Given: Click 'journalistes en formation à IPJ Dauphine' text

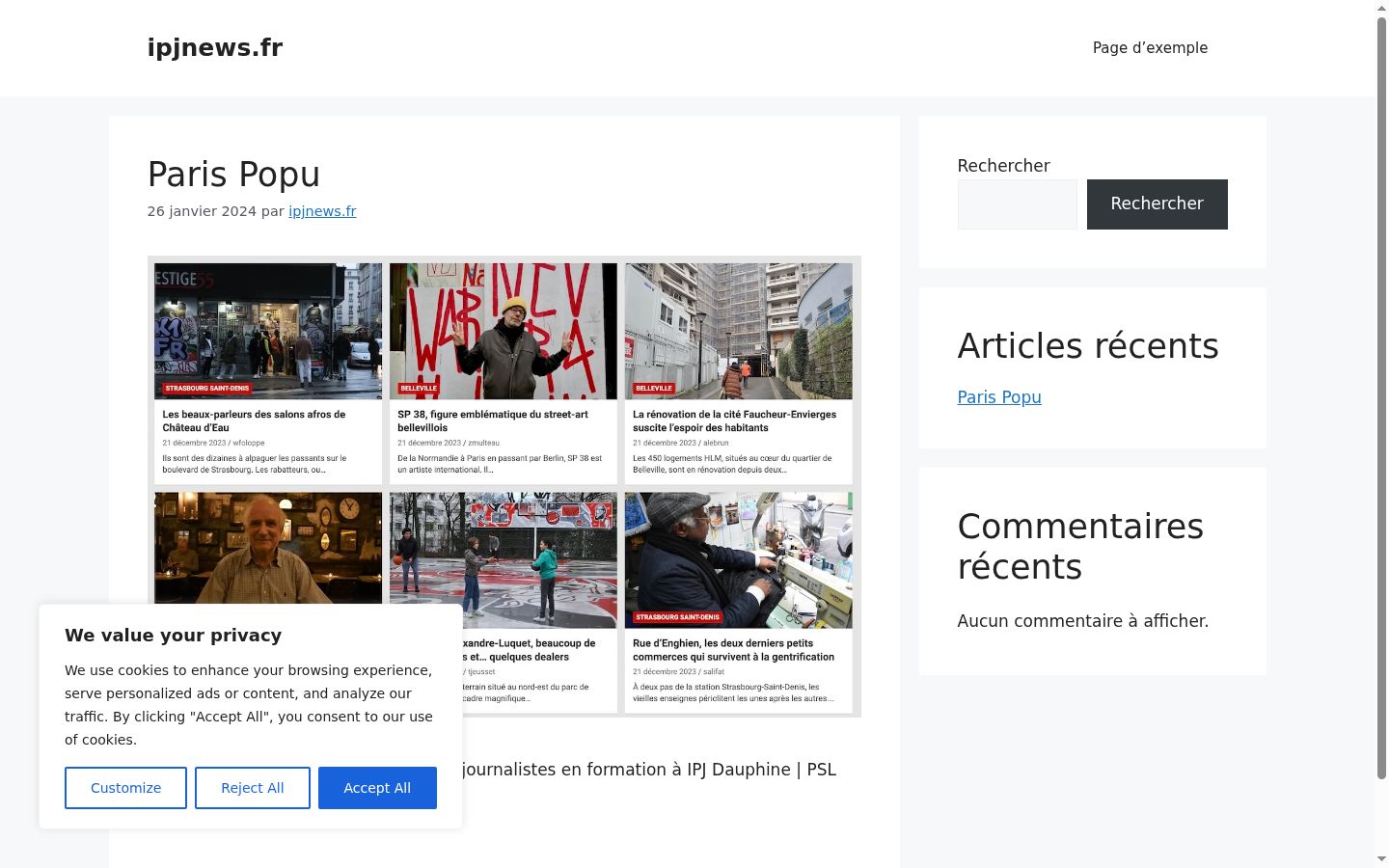Looking at the screenshot, I should (x=626, y=770).
